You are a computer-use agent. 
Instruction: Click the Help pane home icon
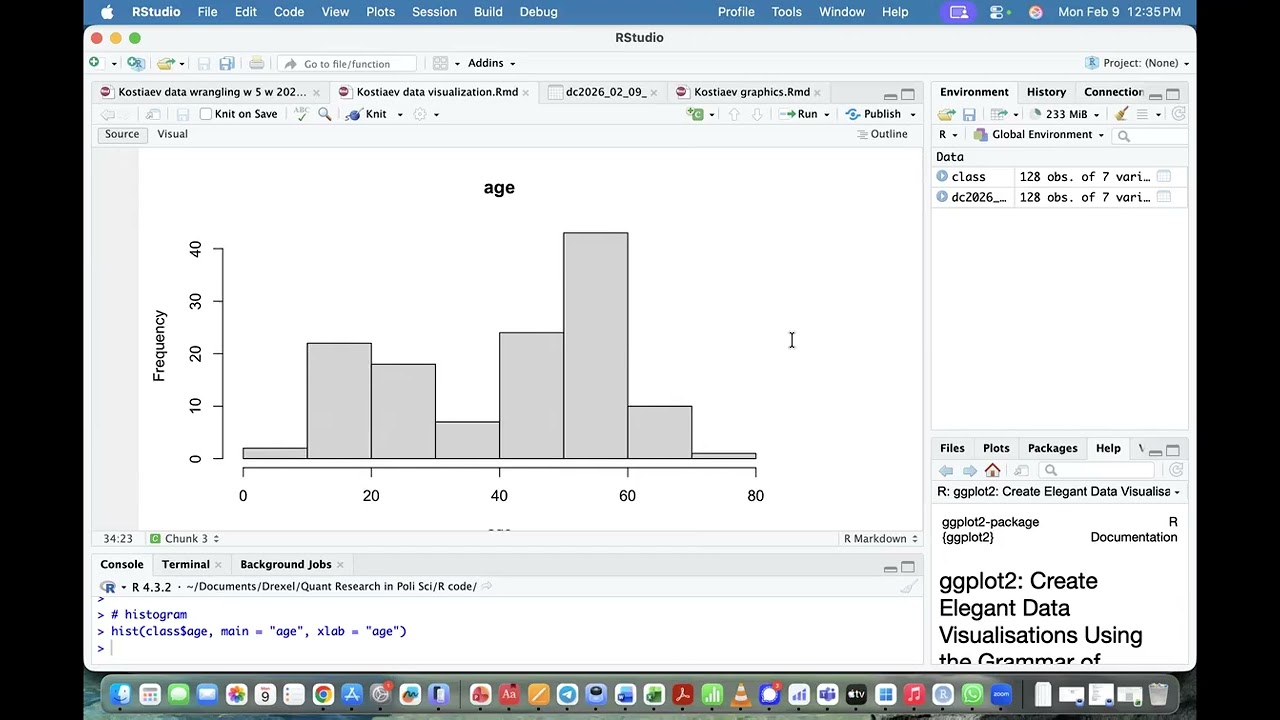(x=992, y=470)
